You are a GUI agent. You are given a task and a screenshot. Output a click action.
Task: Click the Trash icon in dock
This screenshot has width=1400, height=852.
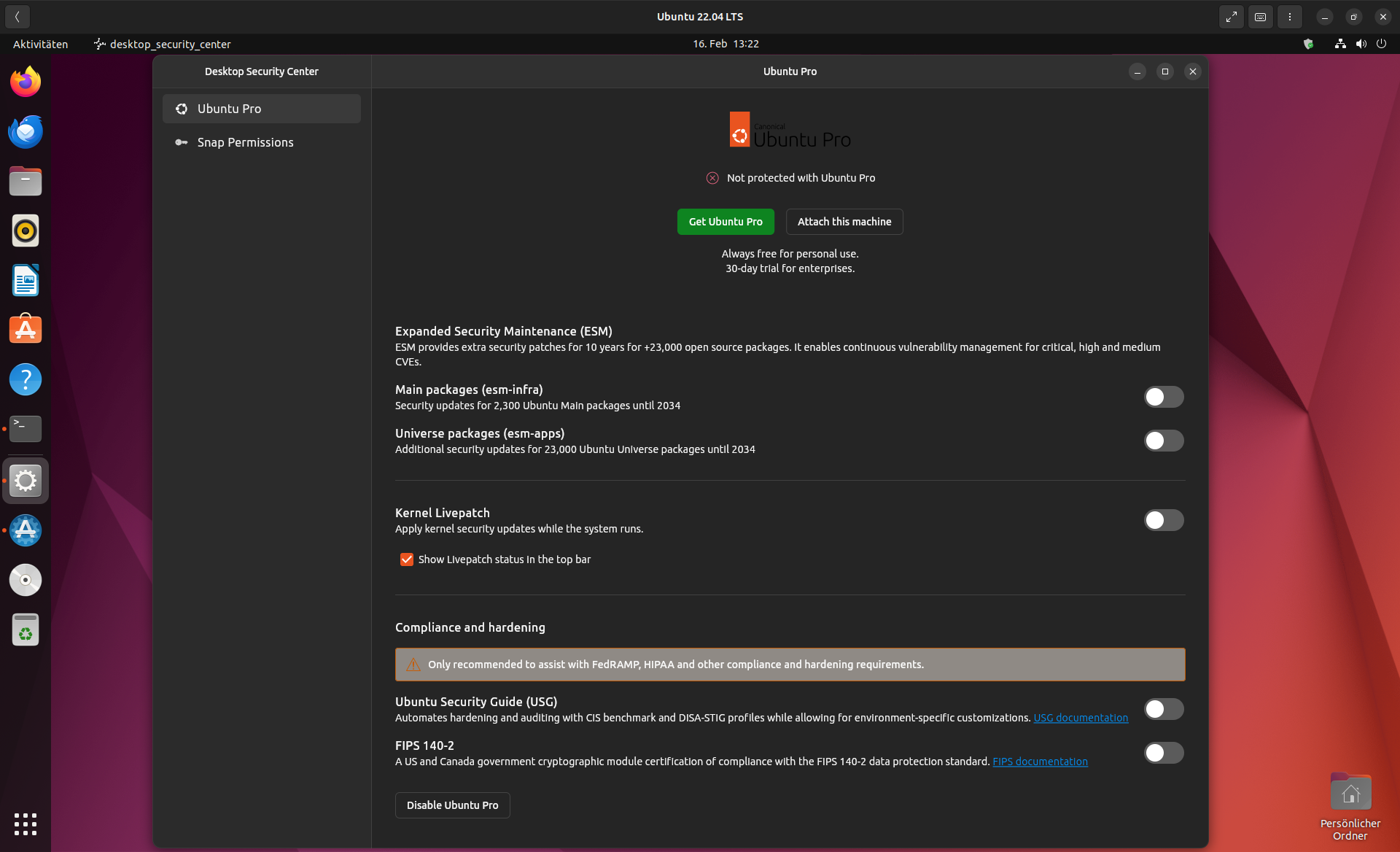26,630
